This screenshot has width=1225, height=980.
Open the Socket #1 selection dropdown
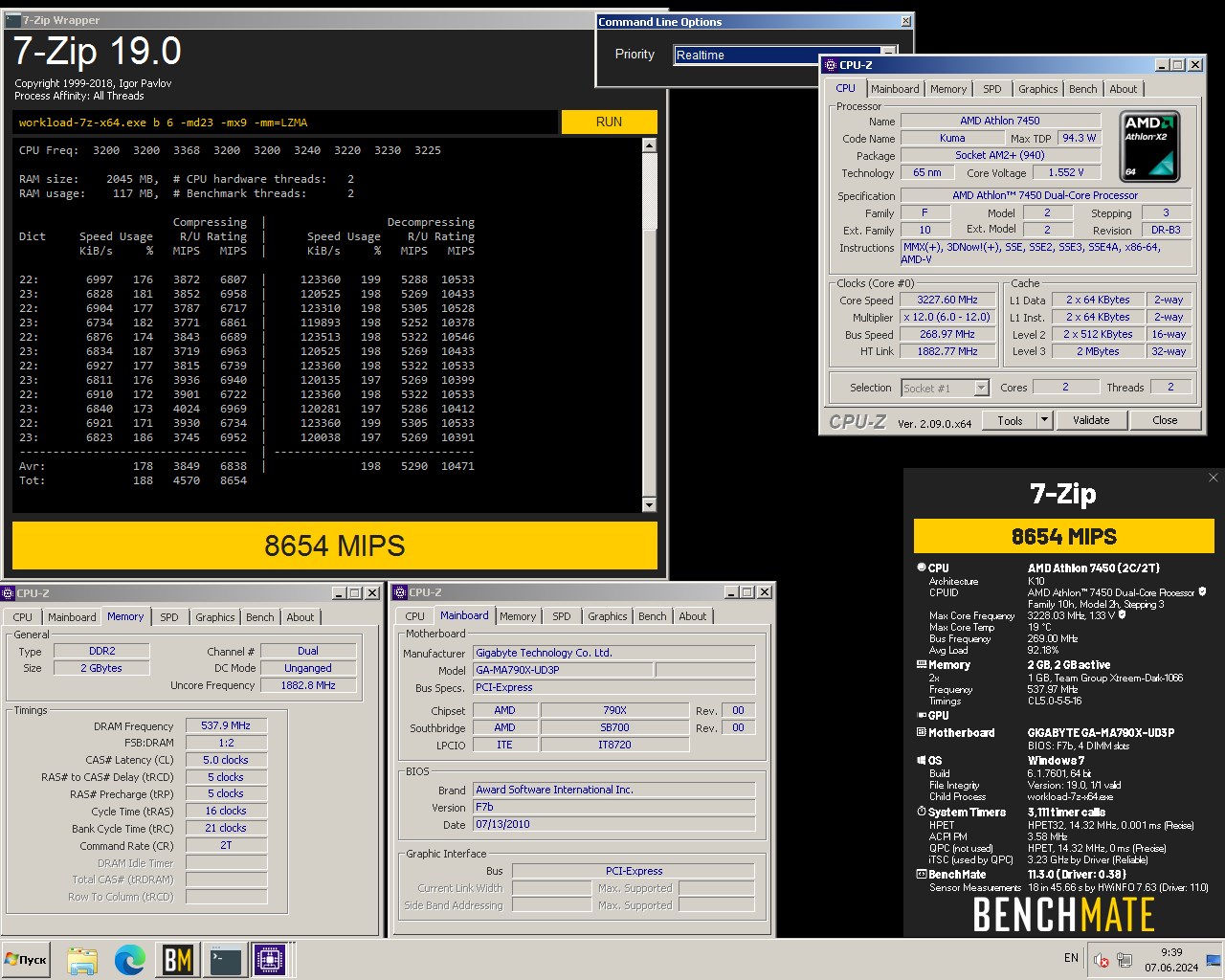point(981,388)
